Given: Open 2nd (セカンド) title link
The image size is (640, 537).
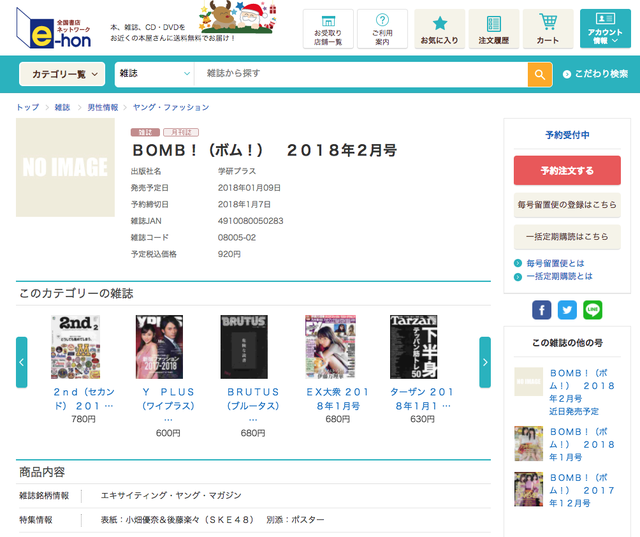Looking at the screenshot, I should pos(84,399).
